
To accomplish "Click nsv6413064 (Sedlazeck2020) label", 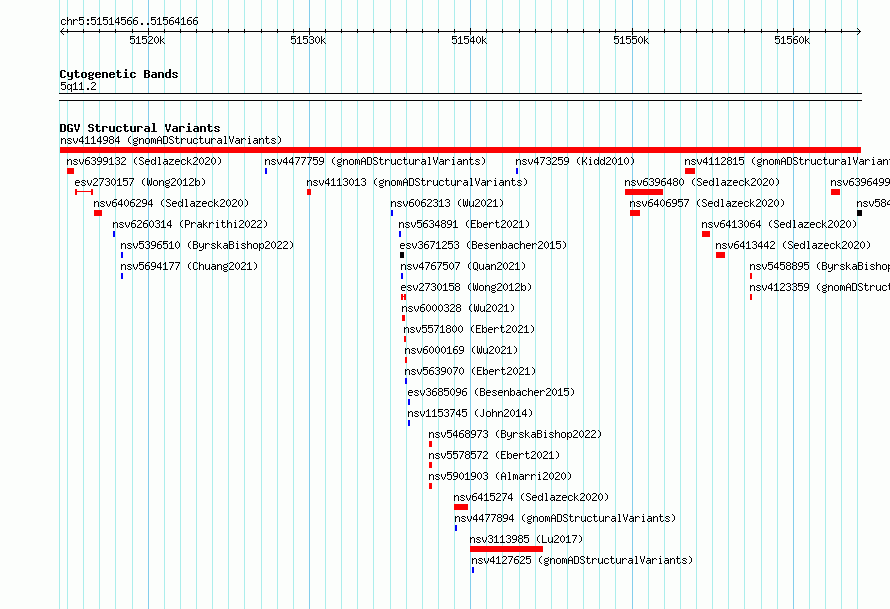I will click(x=779, y=224).
